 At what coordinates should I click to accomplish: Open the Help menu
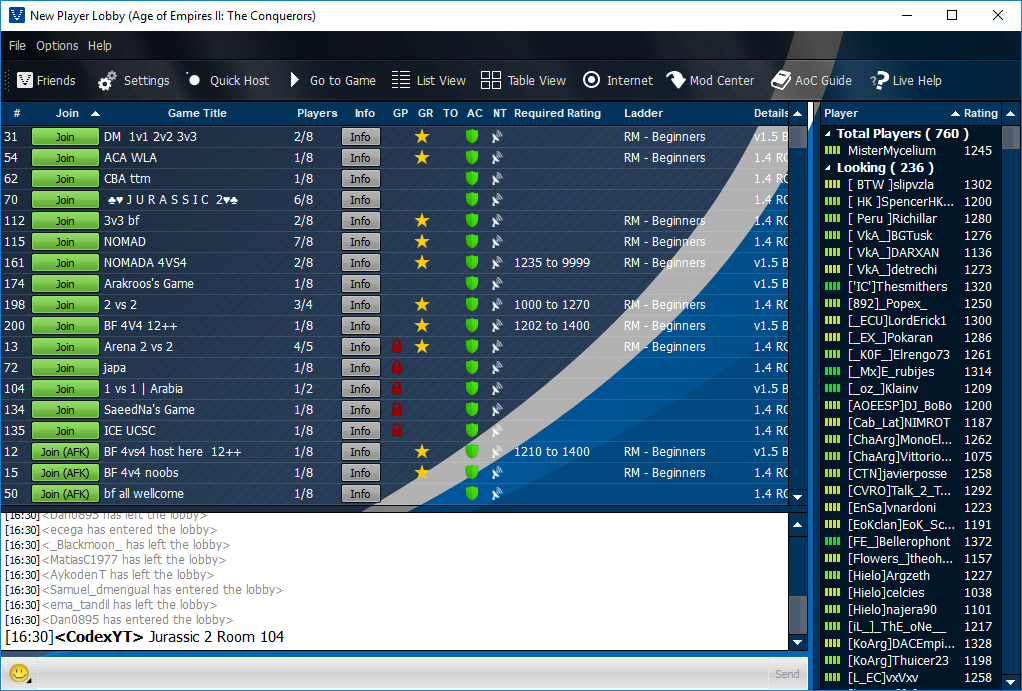point(100,46)
